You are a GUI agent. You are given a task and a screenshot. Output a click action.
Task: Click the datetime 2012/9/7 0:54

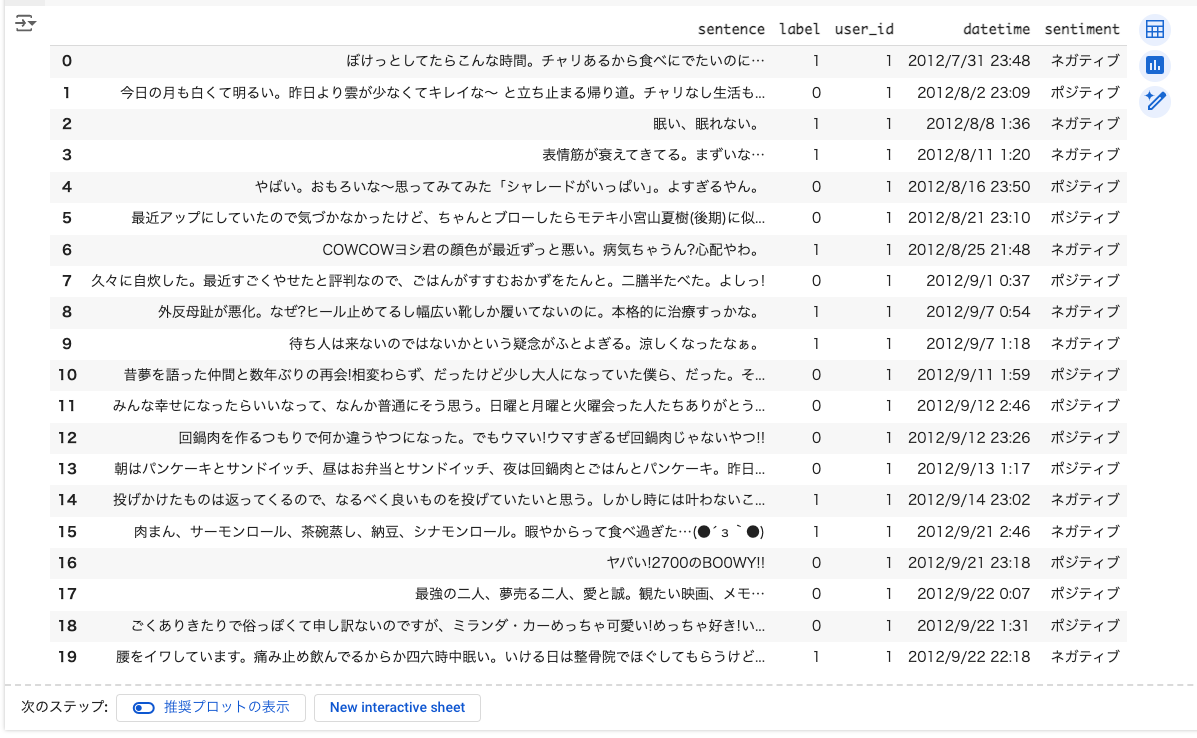point(978,312)
